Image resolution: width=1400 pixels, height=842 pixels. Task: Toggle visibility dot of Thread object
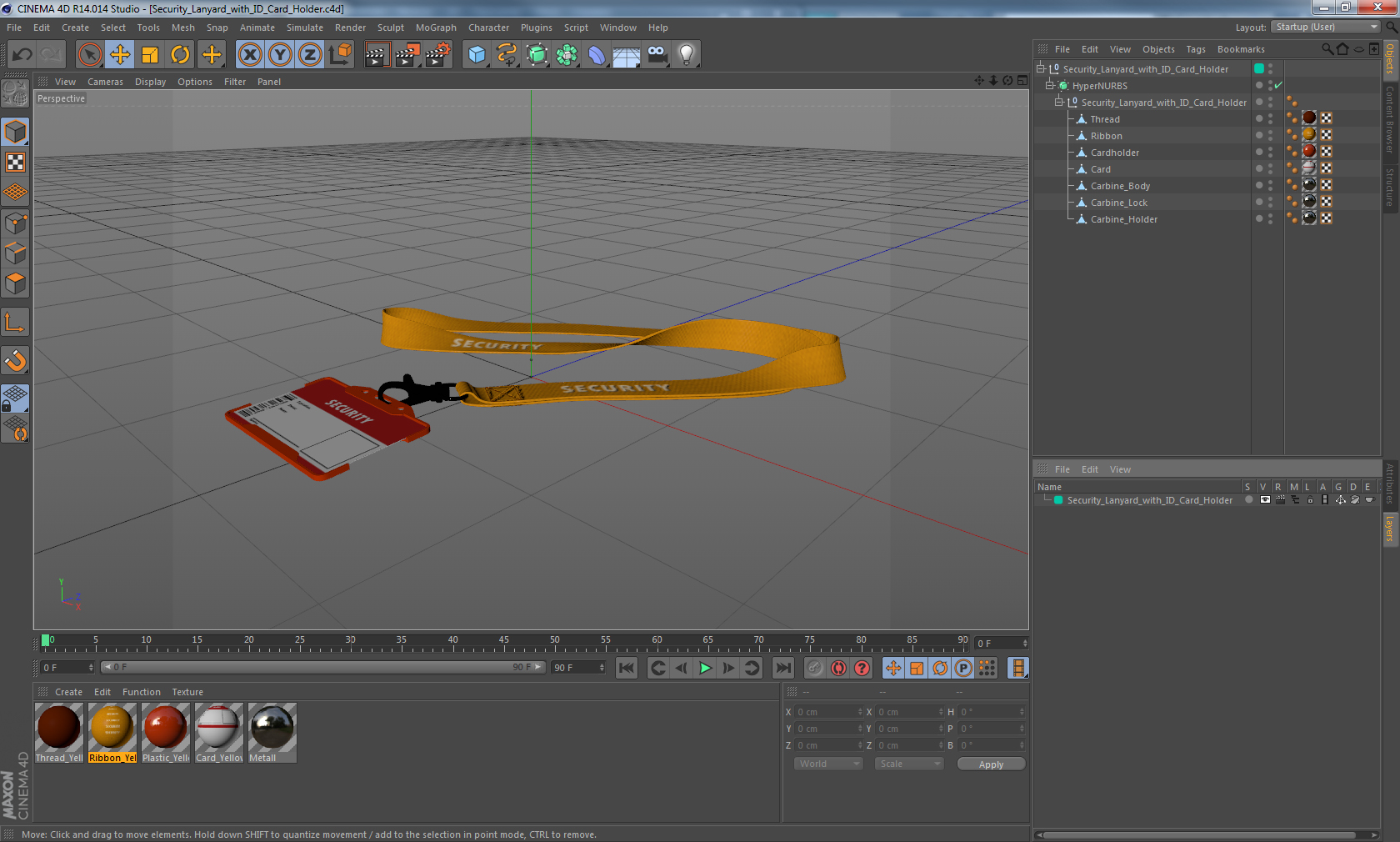point(1259,119)
